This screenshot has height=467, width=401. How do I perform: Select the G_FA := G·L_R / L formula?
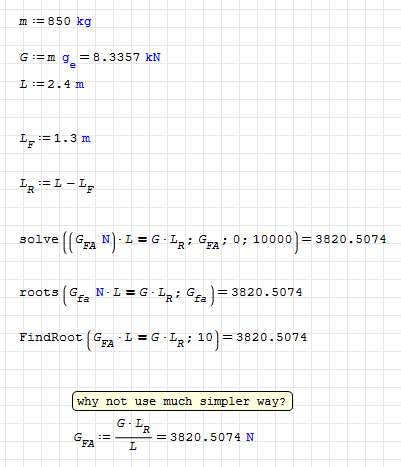tap(164, 434)
